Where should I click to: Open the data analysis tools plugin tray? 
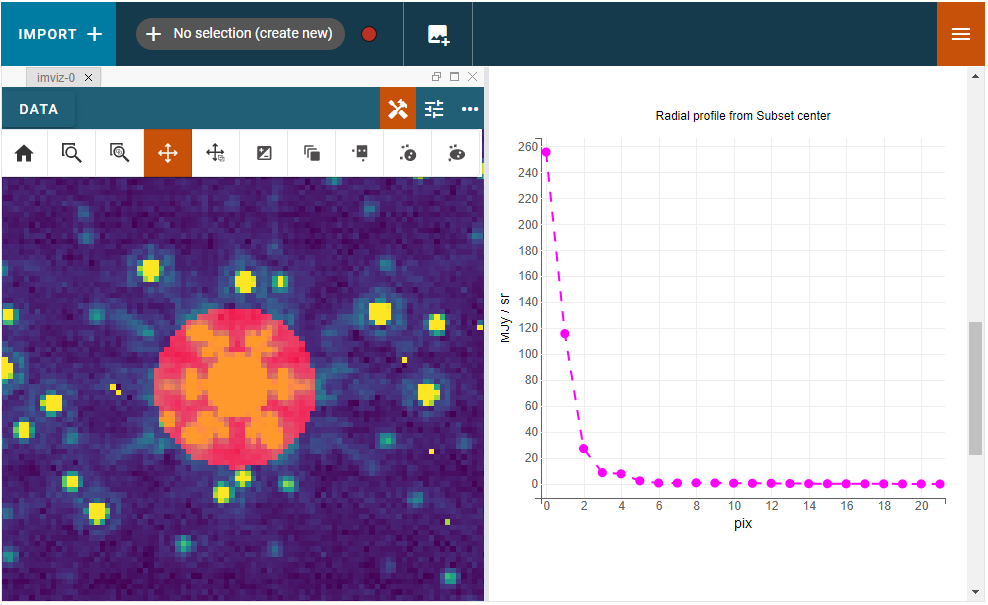[398, 108]
